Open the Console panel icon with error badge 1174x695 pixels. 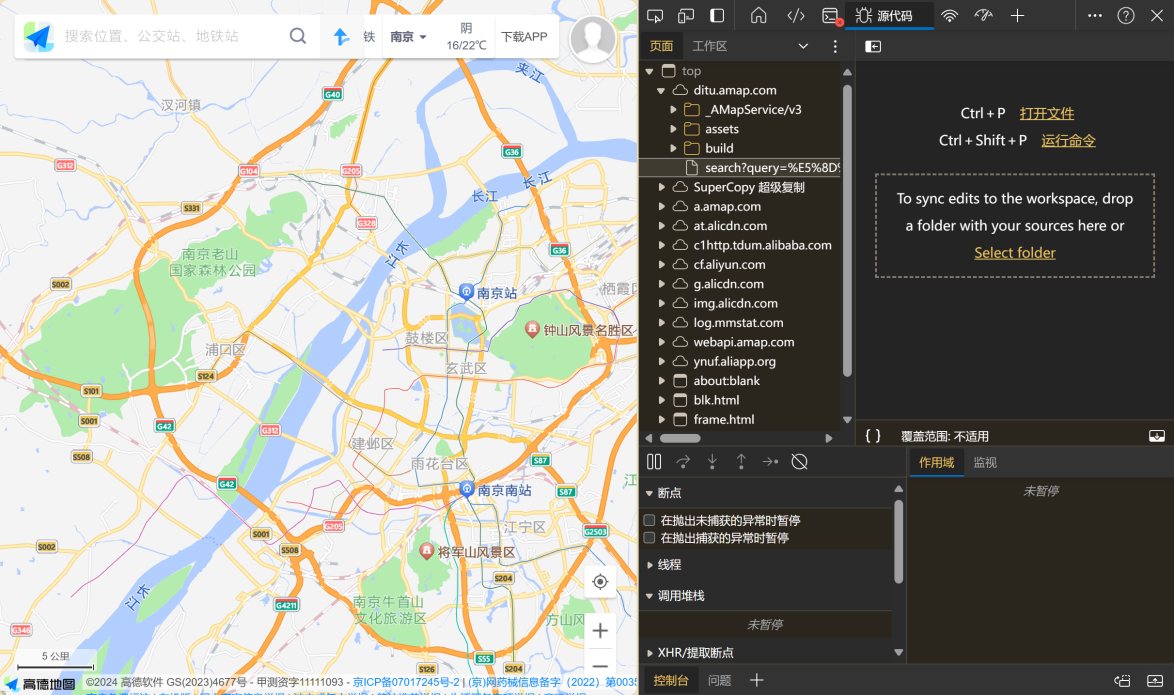831,16
